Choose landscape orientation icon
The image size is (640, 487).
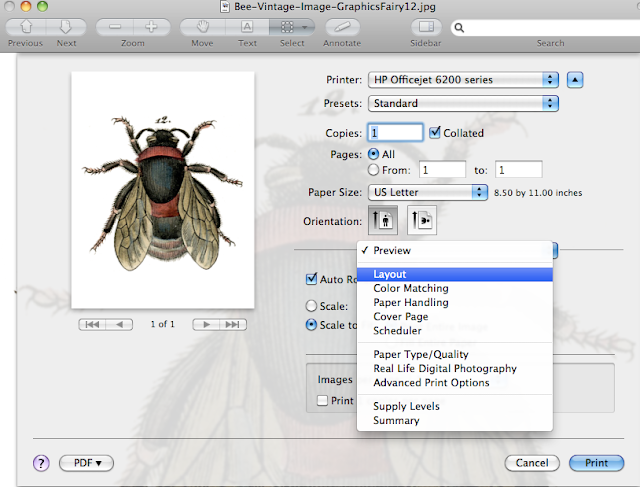point(420,221)
